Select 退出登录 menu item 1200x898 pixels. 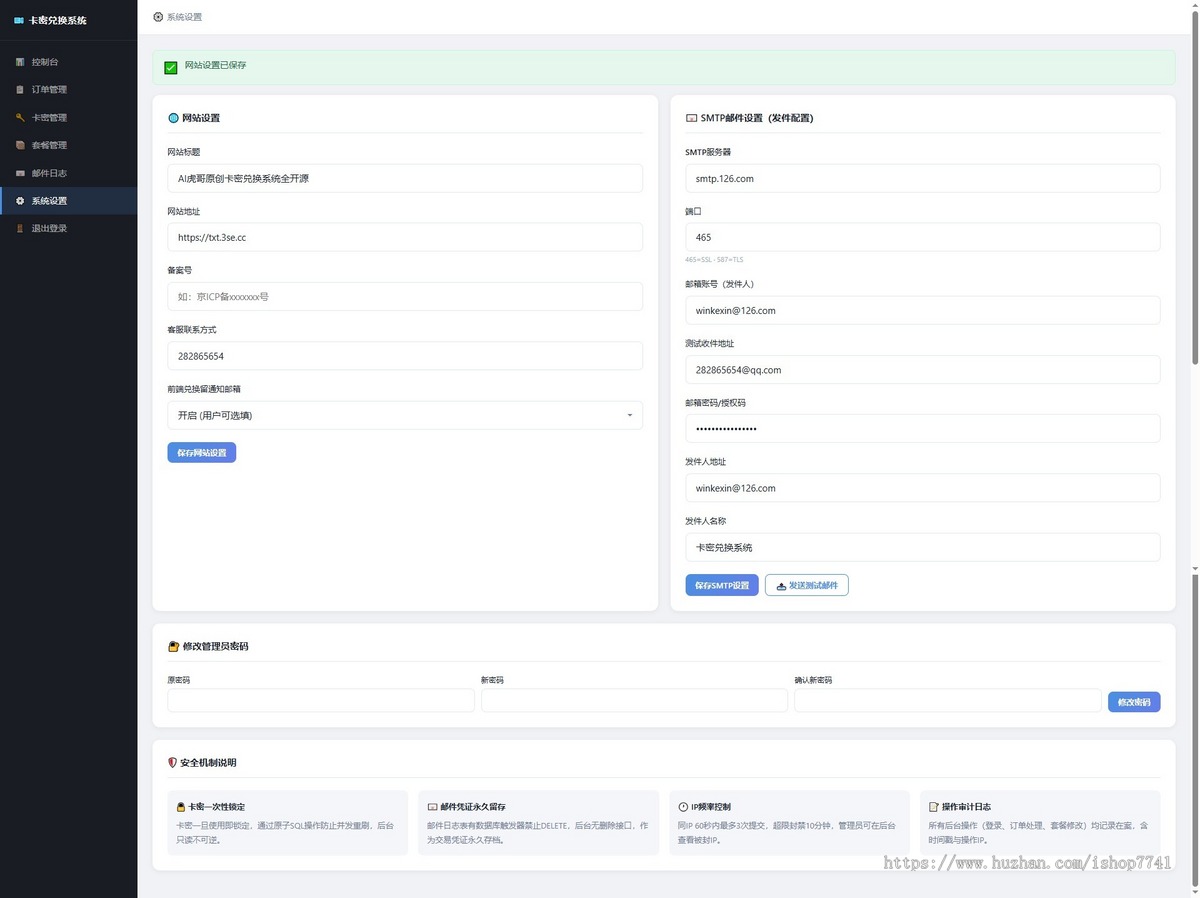coord(68,229)
